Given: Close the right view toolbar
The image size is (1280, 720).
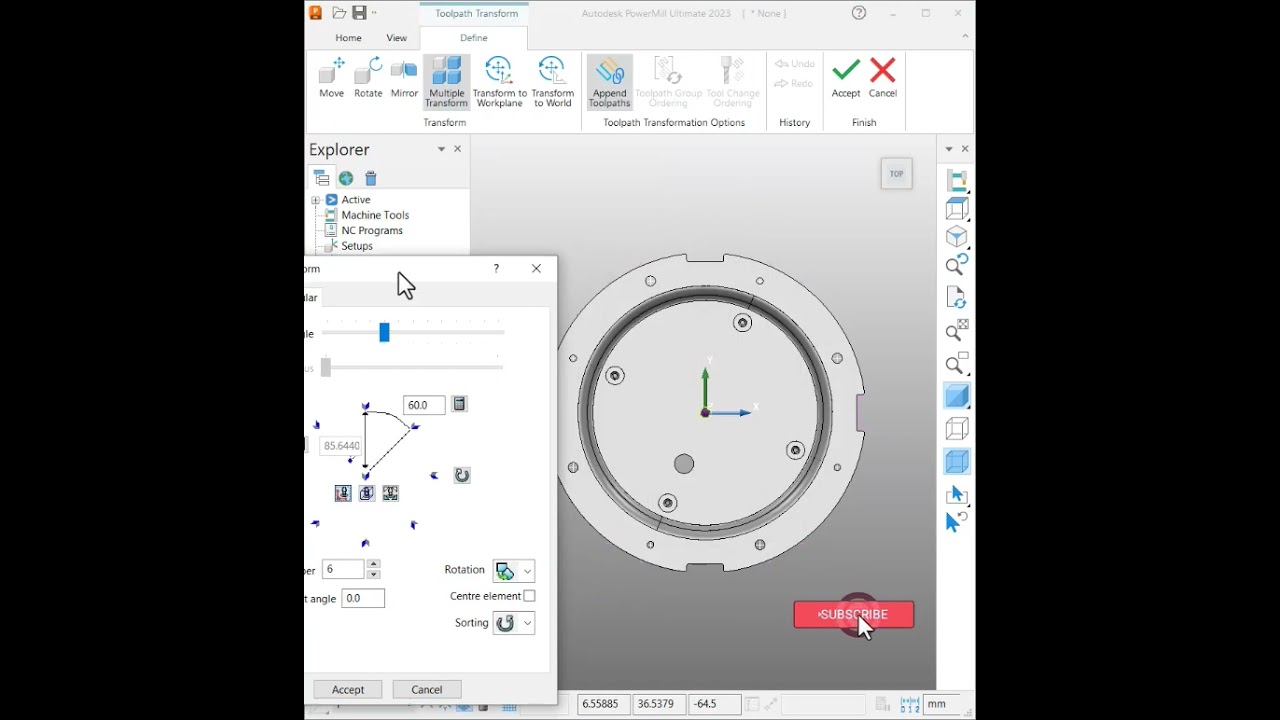Looking at the screenshot, I should pos(965,149).
